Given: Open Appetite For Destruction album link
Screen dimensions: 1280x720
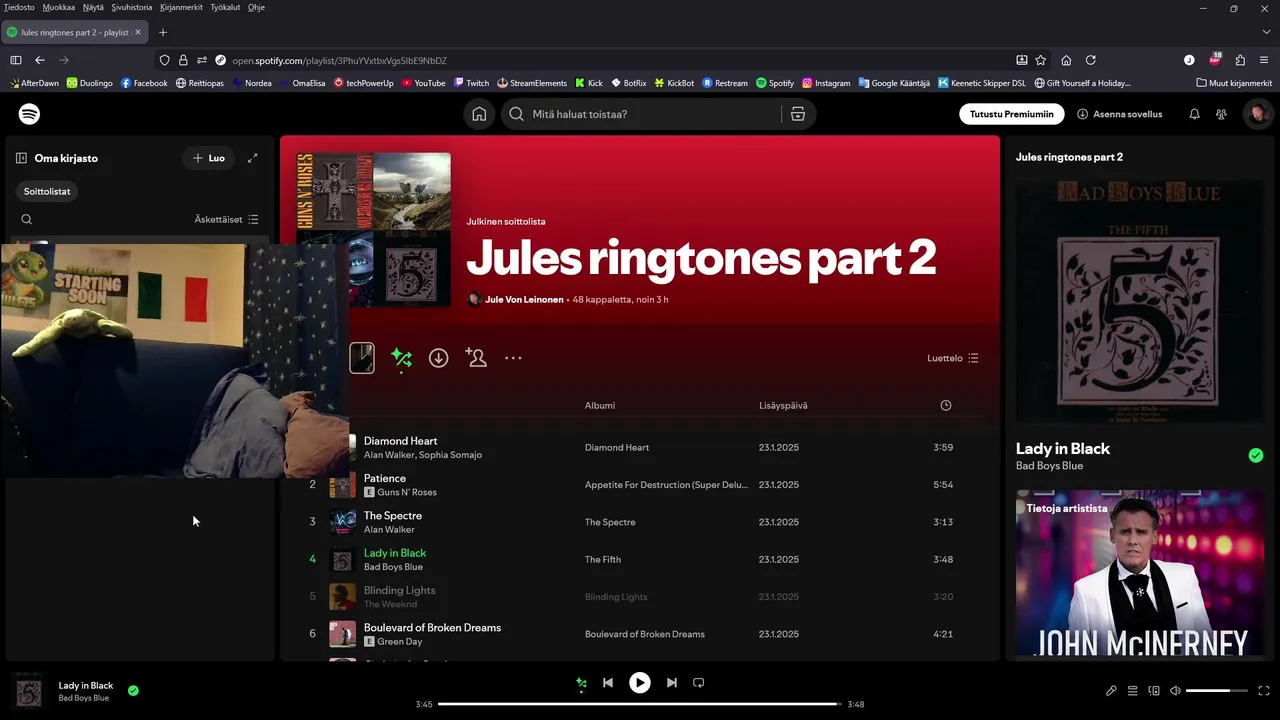Looking at the screenshot, I should pyautogui.click(x=666, y=485).
